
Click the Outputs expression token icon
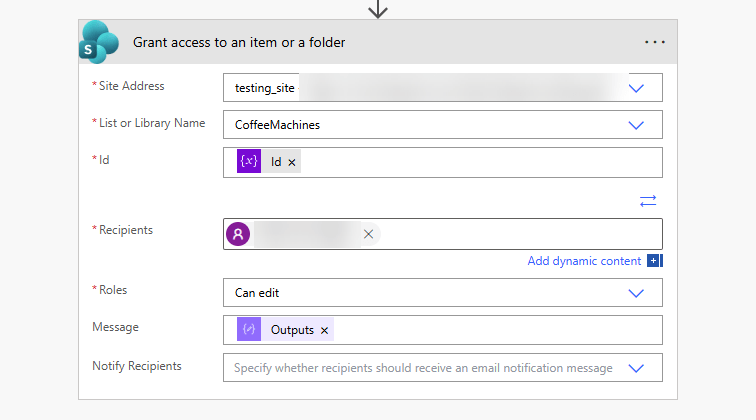point(249,330)
